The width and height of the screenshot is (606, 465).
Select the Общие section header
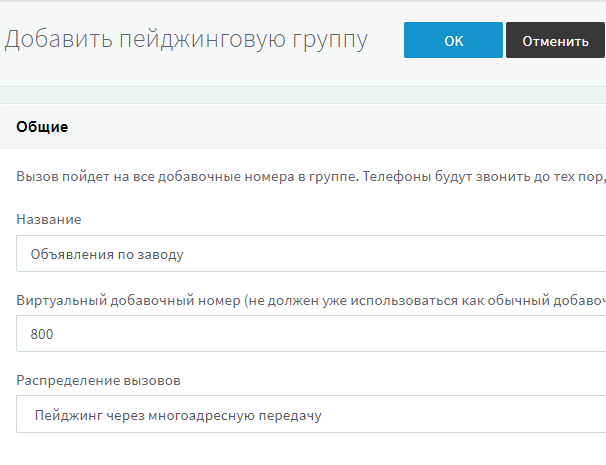(x=42, y=127)
